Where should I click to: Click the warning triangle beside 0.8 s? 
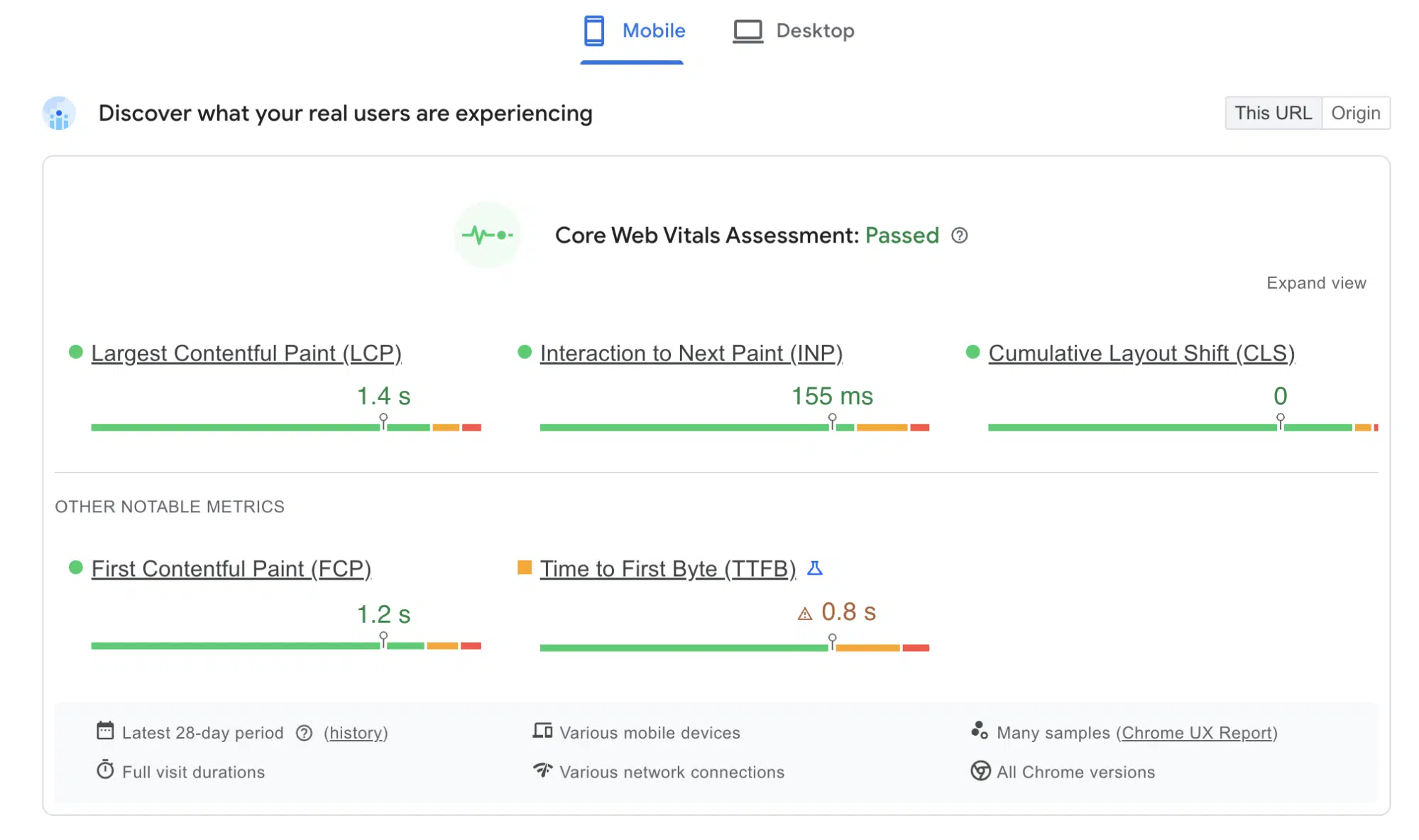click(x=804, y=612)
